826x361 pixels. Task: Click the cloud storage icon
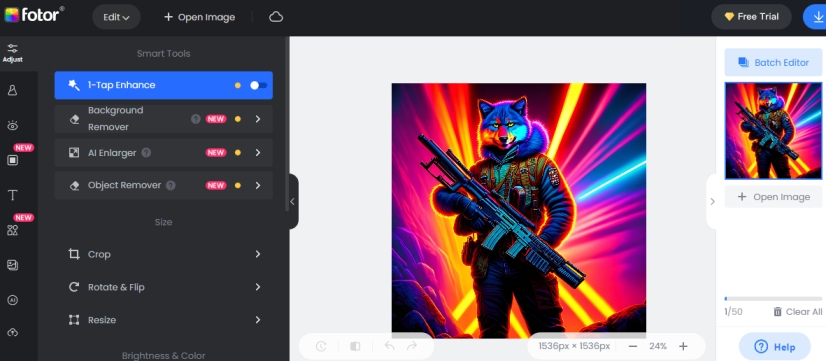[276, 17]
